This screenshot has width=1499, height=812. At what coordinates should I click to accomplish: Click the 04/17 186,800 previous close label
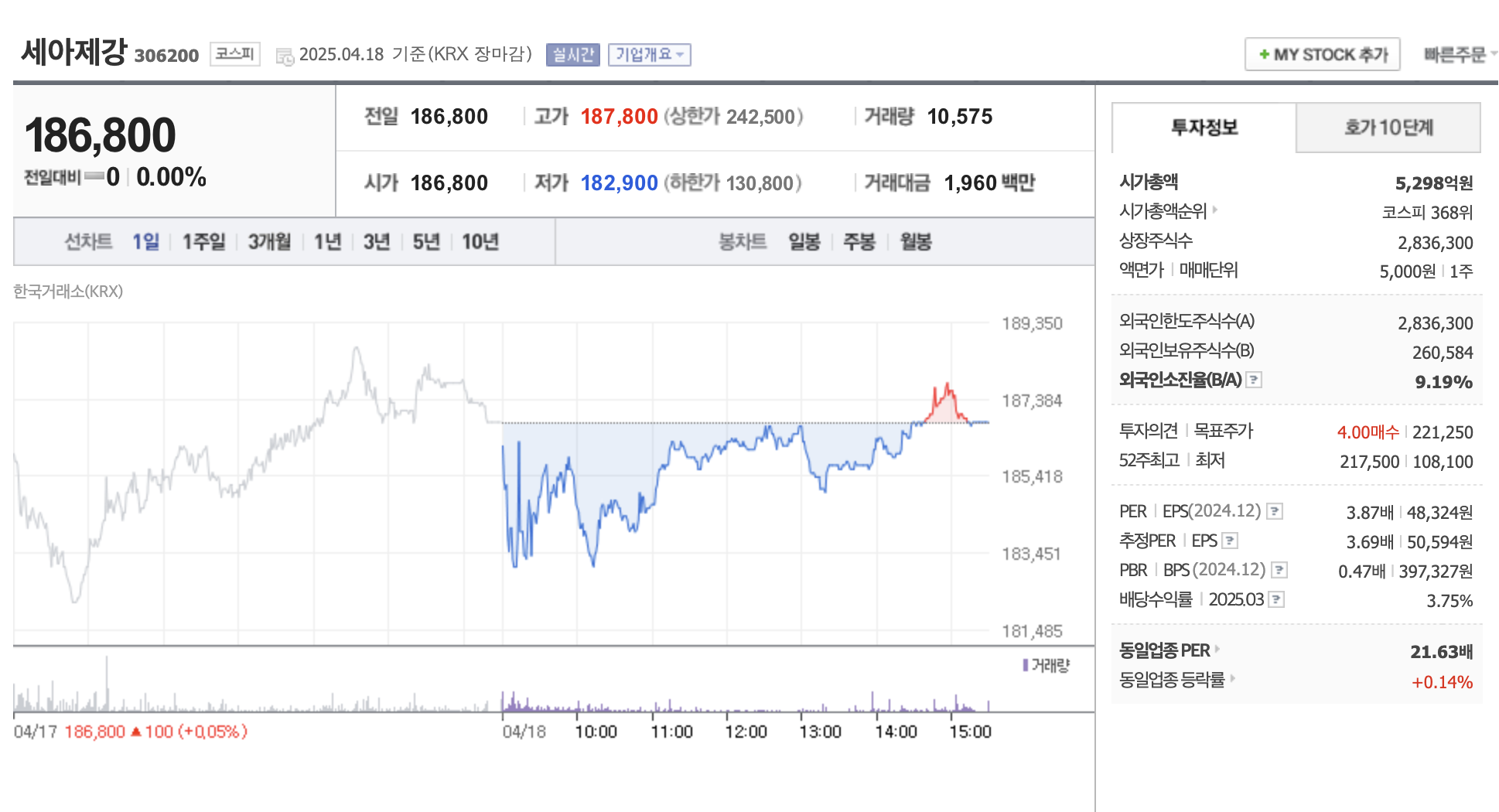click(131, 732)
